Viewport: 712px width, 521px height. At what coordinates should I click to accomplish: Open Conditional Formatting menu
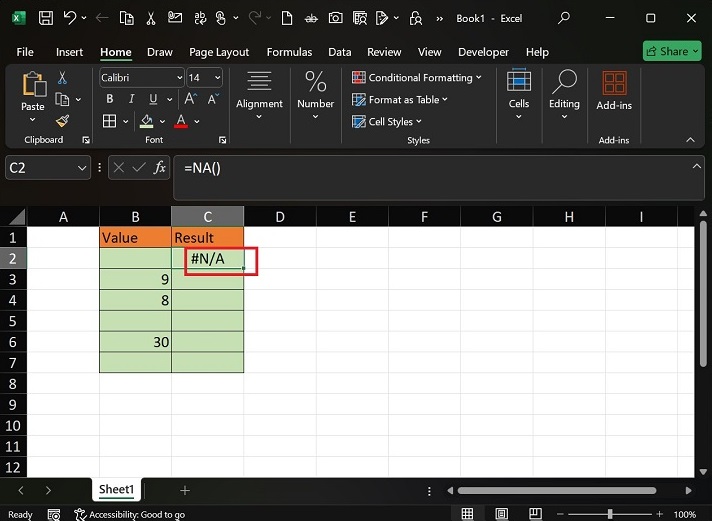416,78
